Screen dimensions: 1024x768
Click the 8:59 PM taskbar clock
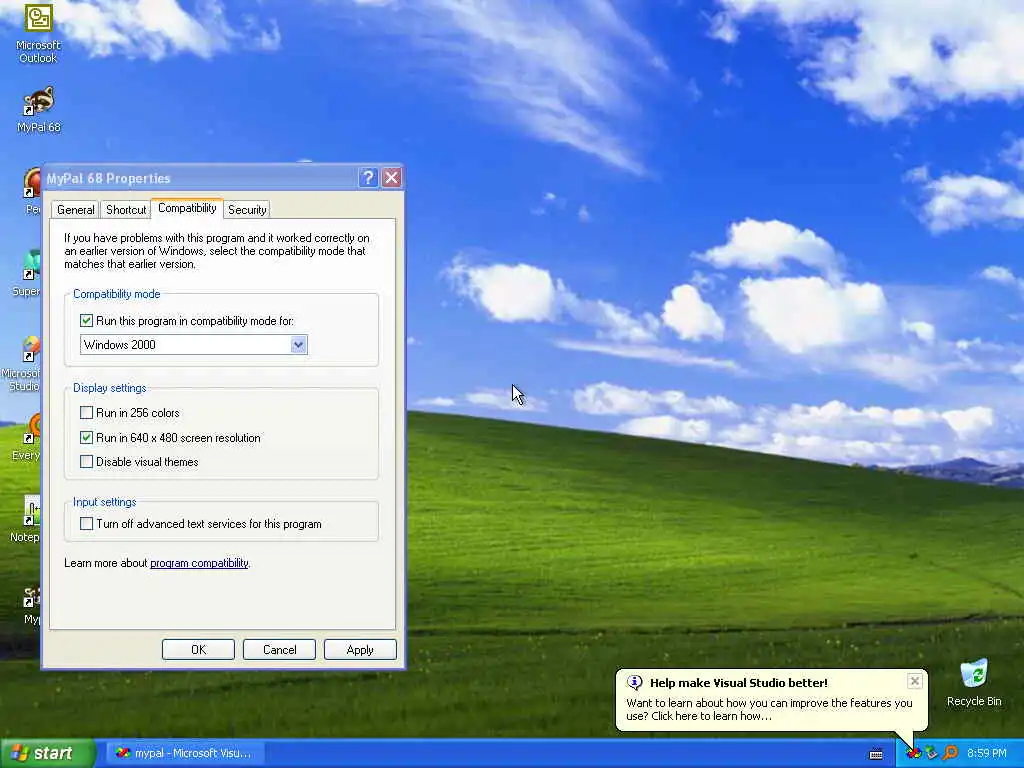[x=986, y=754]
